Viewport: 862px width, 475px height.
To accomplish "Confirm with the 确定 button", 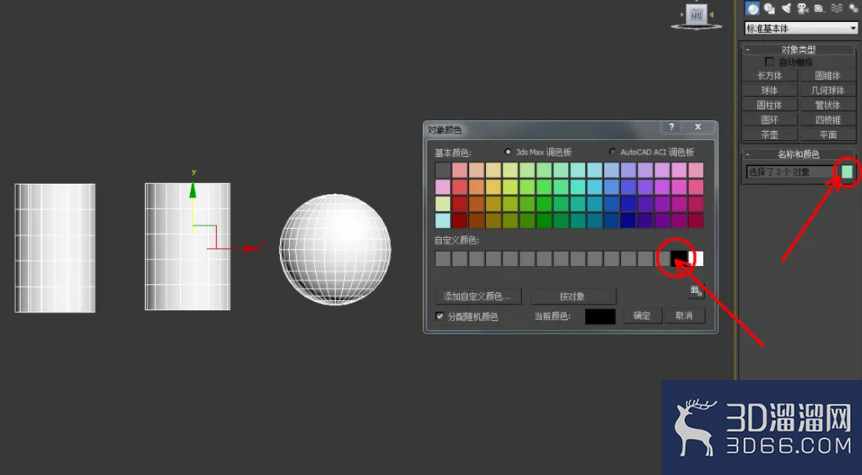I will coord(642,316).
